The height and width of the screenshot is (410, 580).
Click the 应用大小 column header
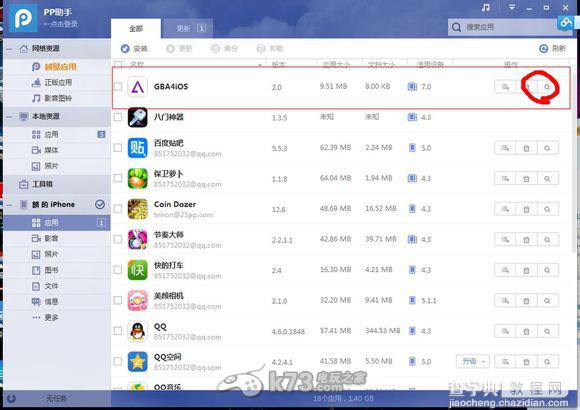point(336,65)
